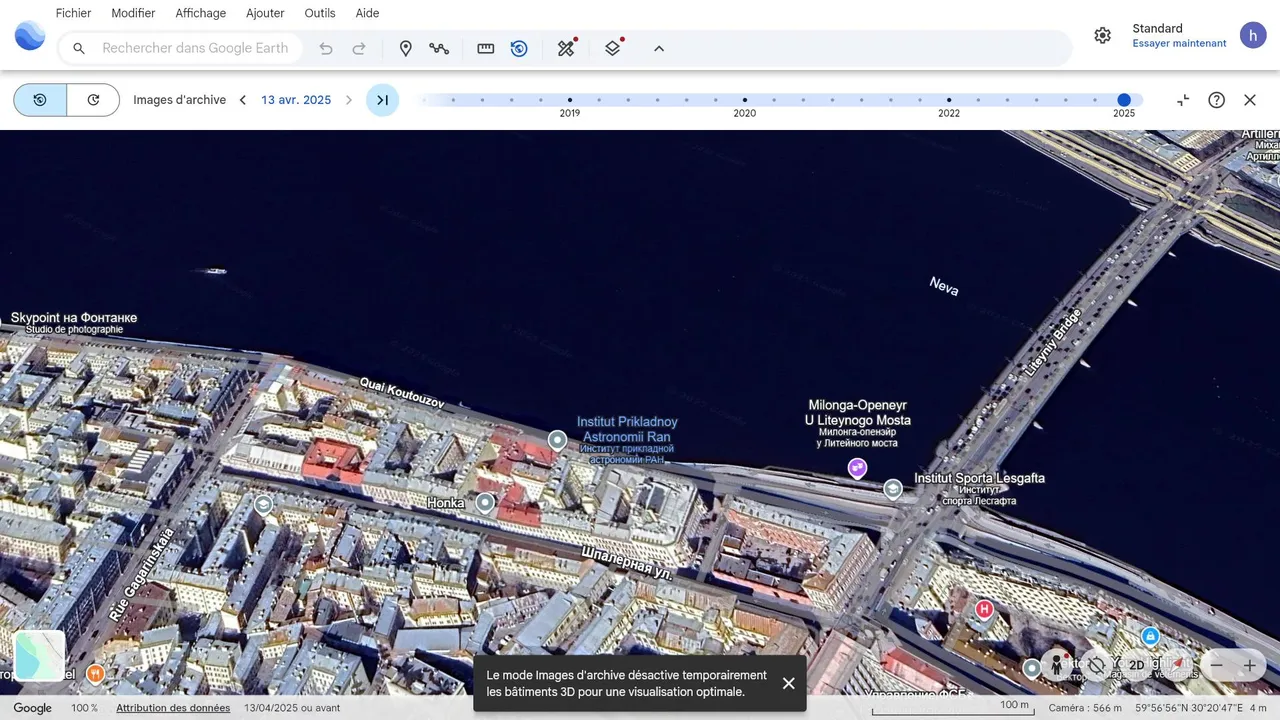Click the Institut Sporta Lesgafta marker
Image resolution: width=1280 pixels, height=720 pixels.
pyautogui.click(x=893, y=488)
